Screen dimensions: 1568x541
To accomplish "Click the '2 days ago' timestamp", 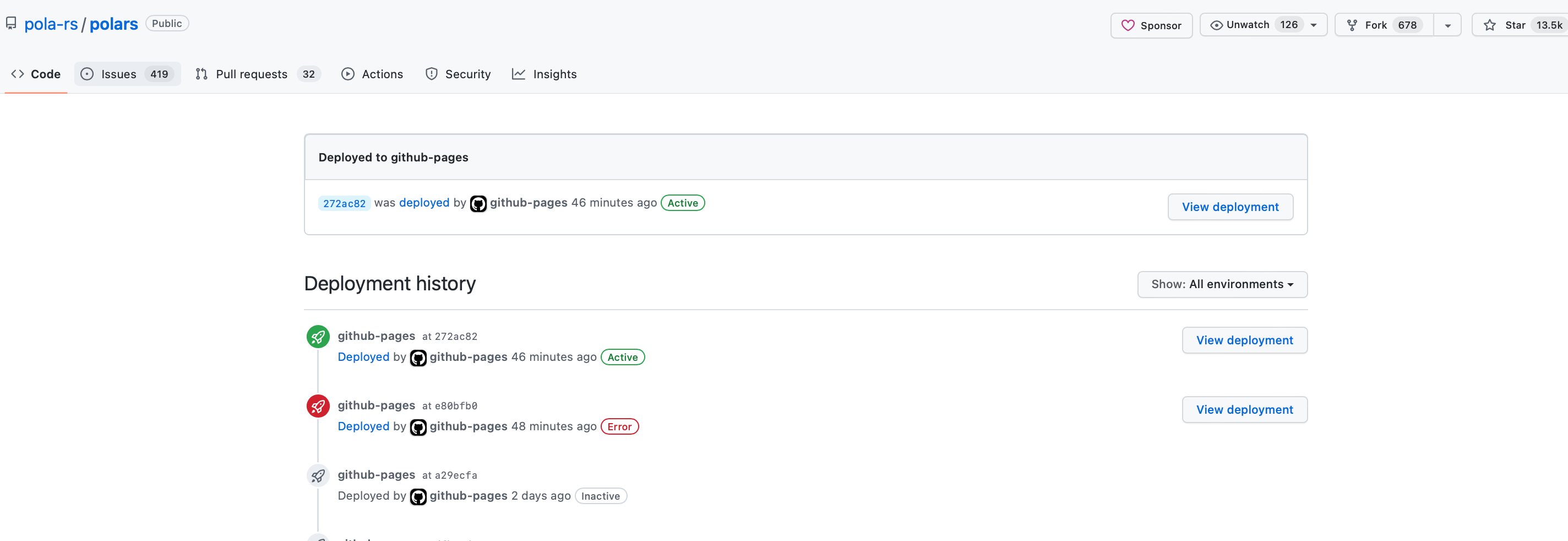I will [x=541, y=495].
